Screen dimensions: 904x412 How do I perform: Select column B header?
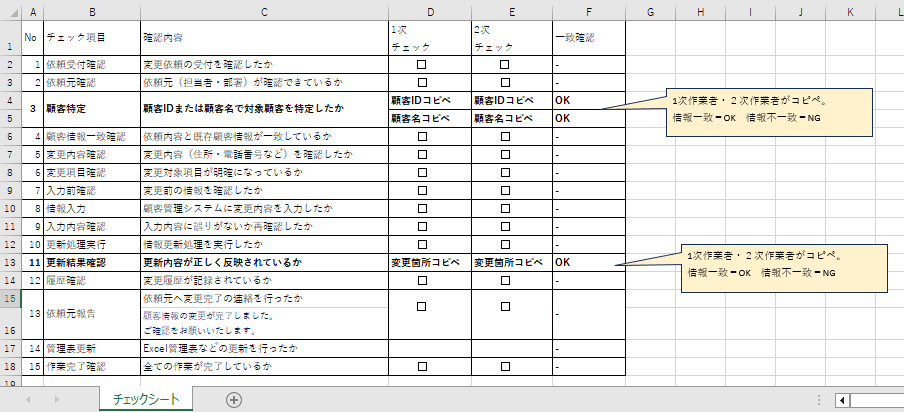coord(92,12)
